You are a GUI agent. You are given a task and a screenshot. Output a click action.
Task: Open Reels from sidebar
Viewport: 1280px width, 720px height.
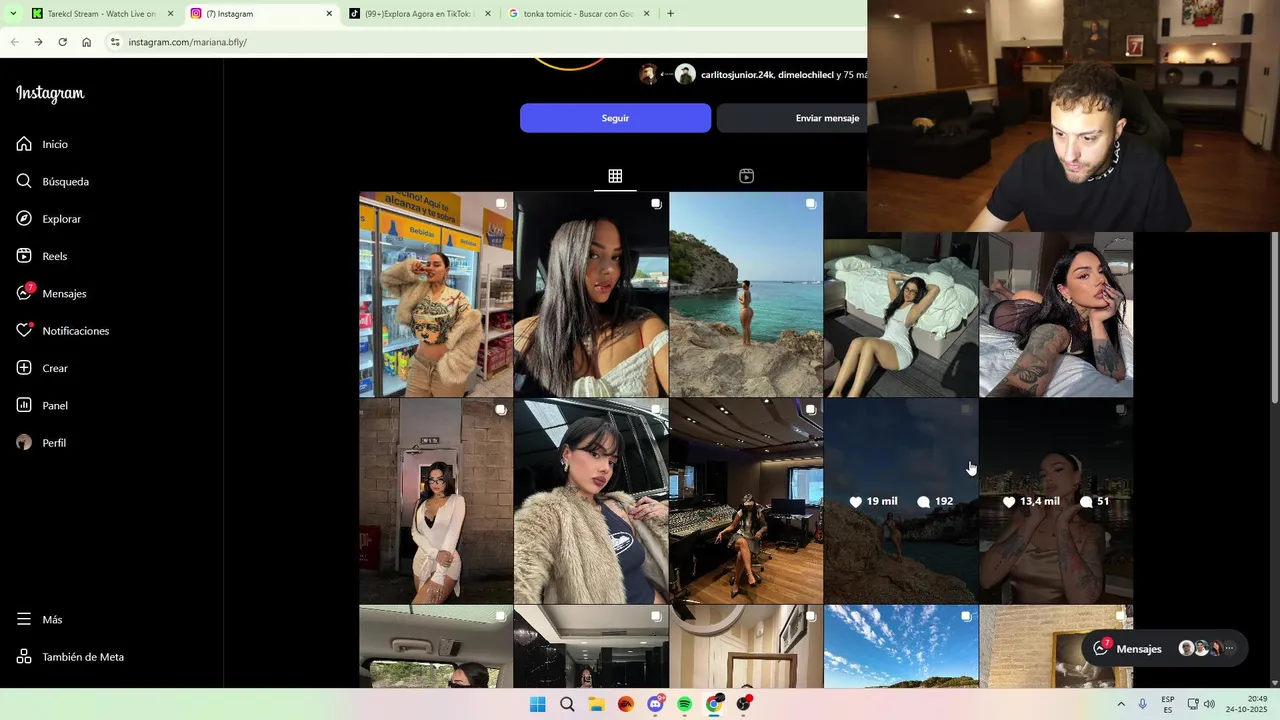pos(41,256)
